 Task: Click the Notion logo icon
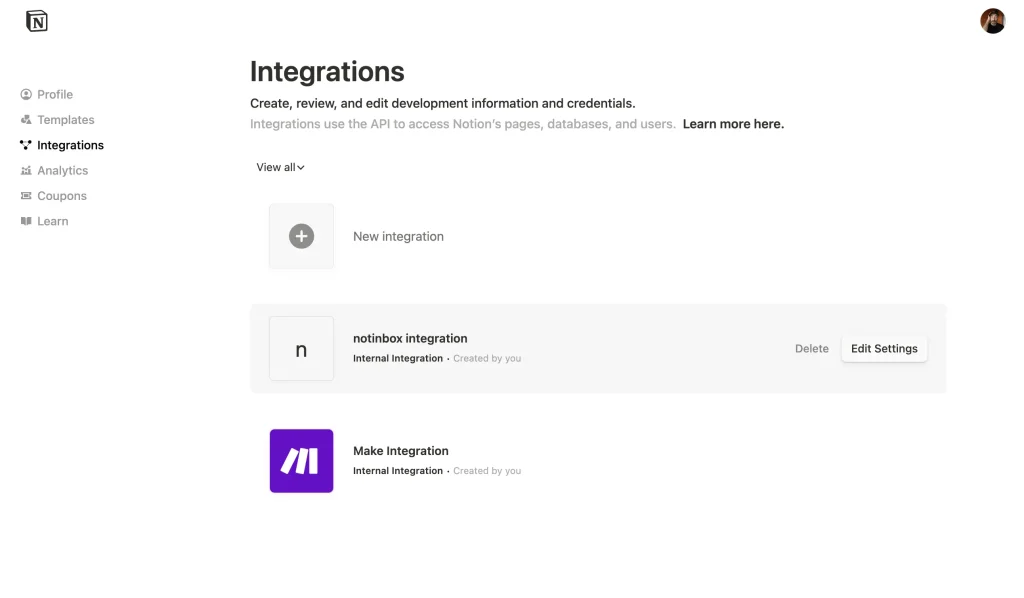tap(37, 21)
